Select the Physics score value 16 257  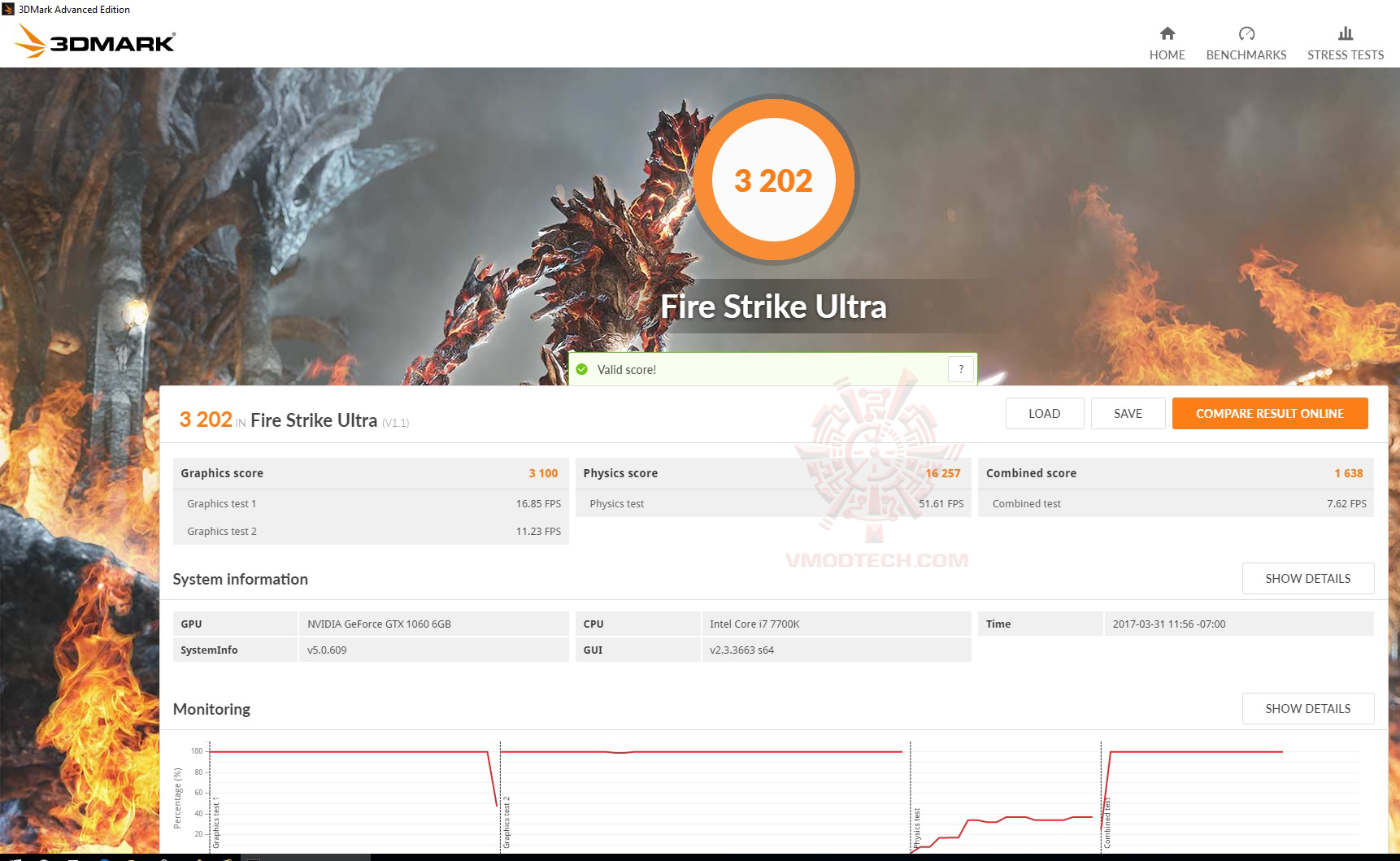pyautogui.click(x=943, y=473)
